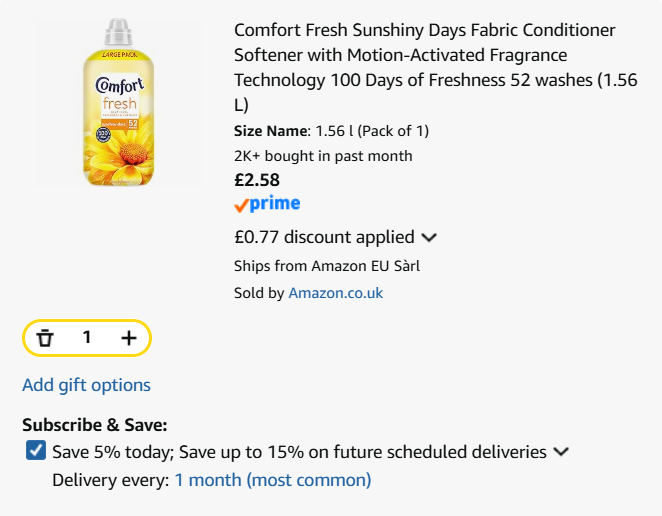Open the '1 month (most common)' delivery frequency
The height and width of the screenshot is (516, 662).
(x=273, y=480)
